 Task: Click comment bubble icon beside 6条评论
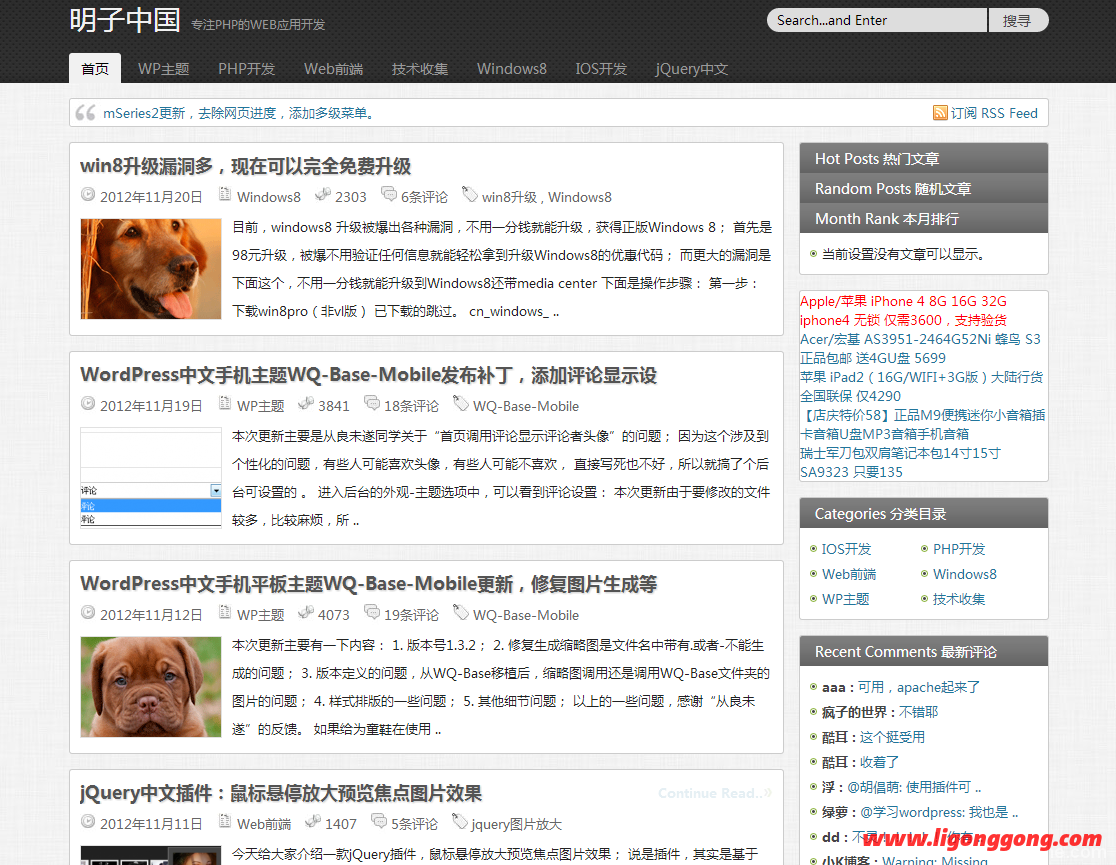click(x=389, y=194)
